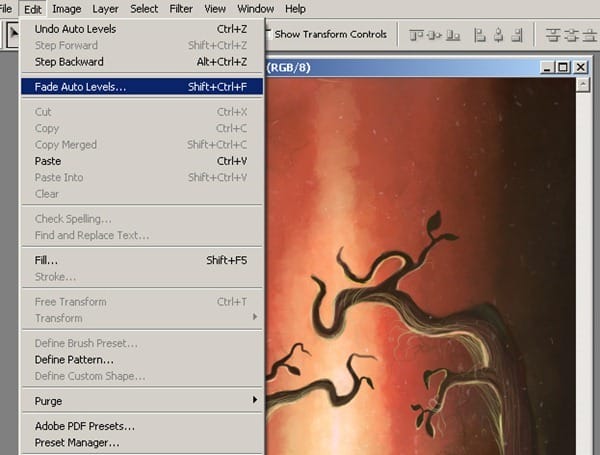Viewport: 600px width, 455px height.
Task: Maximize the document window
Action: pos(563,67)
